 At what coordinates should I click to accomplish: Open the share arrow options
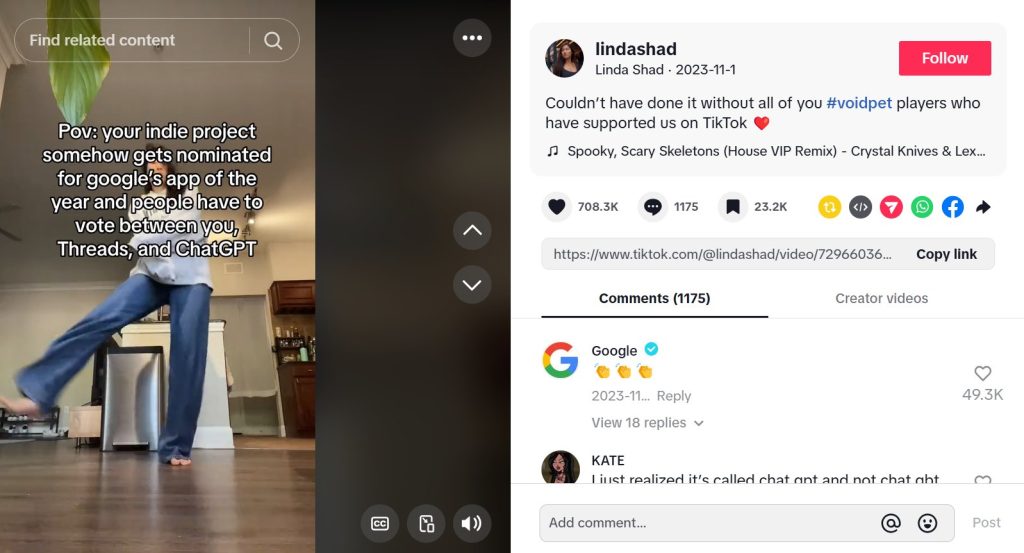pos(983,207)
